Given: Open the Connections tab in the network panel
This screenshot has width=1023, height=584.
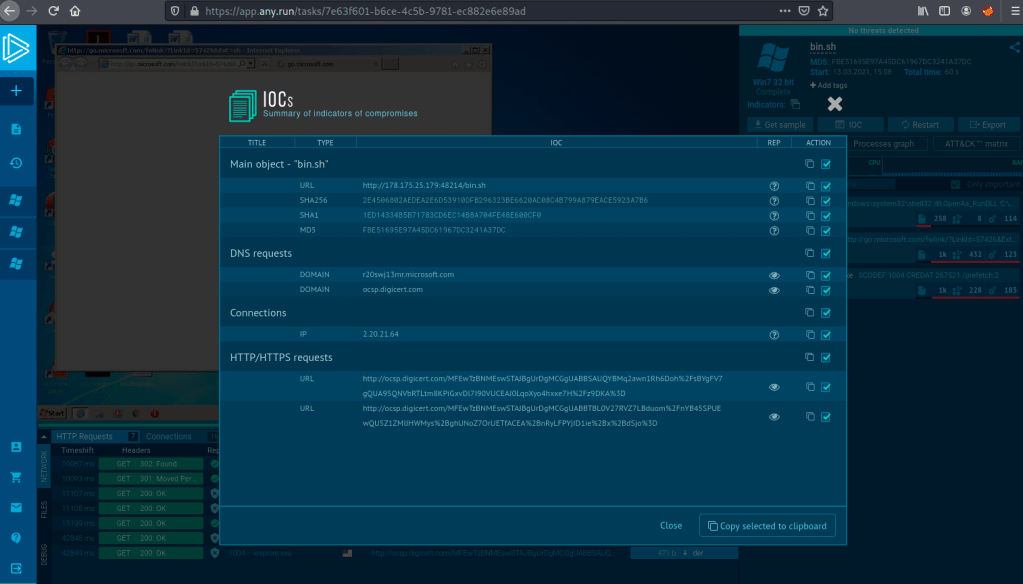Looking at the screenshot, I should pyautogui.click(x=167, y=436).
